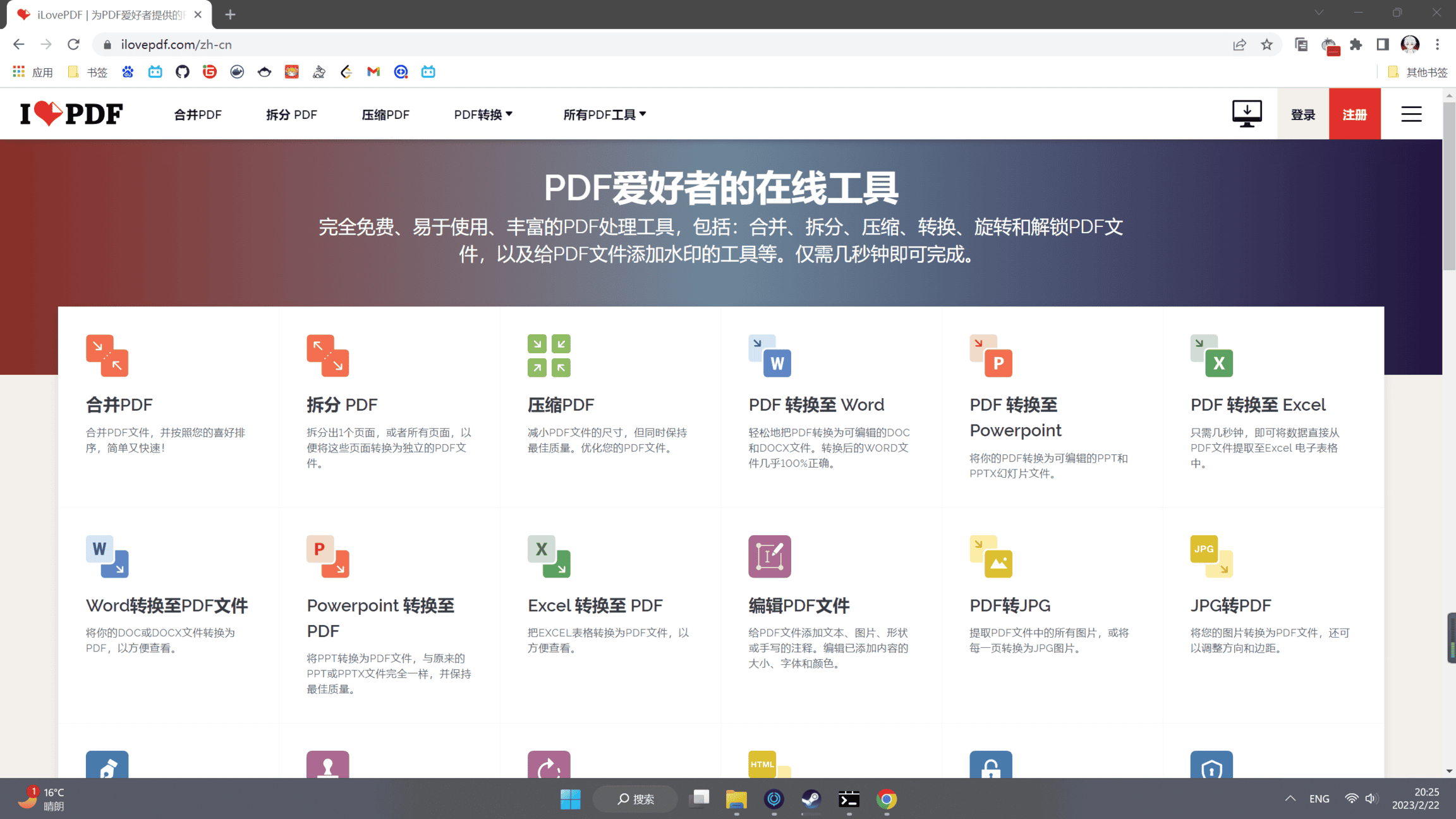Image resolution: width=1456 pixels, height=819 pixels.
Task: Click the desktop app download monitor icon
Action: [x=1246, y=114]
